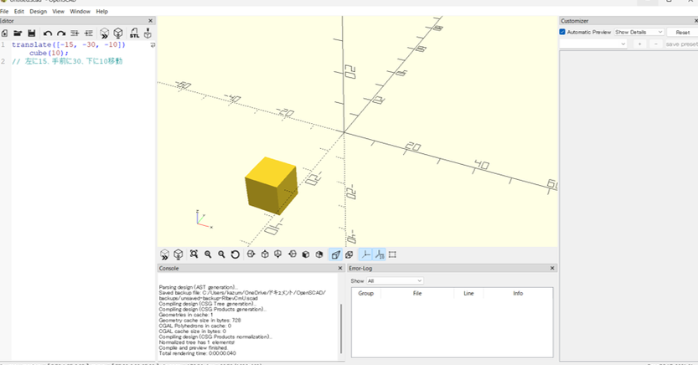
Task: Click the Preview icon in the viewport toolbar
Action: pyautogui.click(x=164, y=255)
